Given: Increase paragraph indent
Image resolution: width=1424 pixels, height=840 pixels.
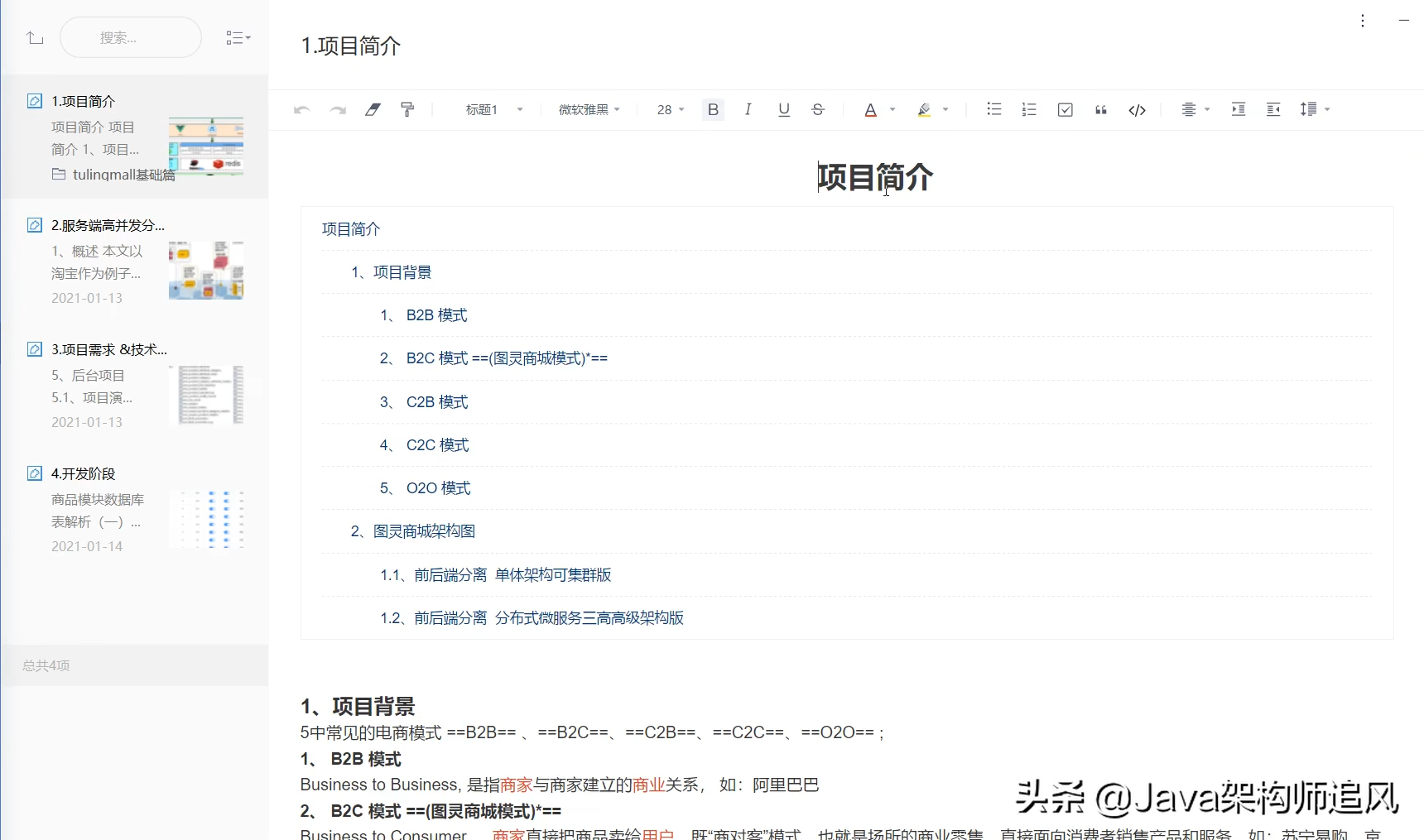Looking at the screenshot, I should pyautogui.click(x=1239, y=109).
